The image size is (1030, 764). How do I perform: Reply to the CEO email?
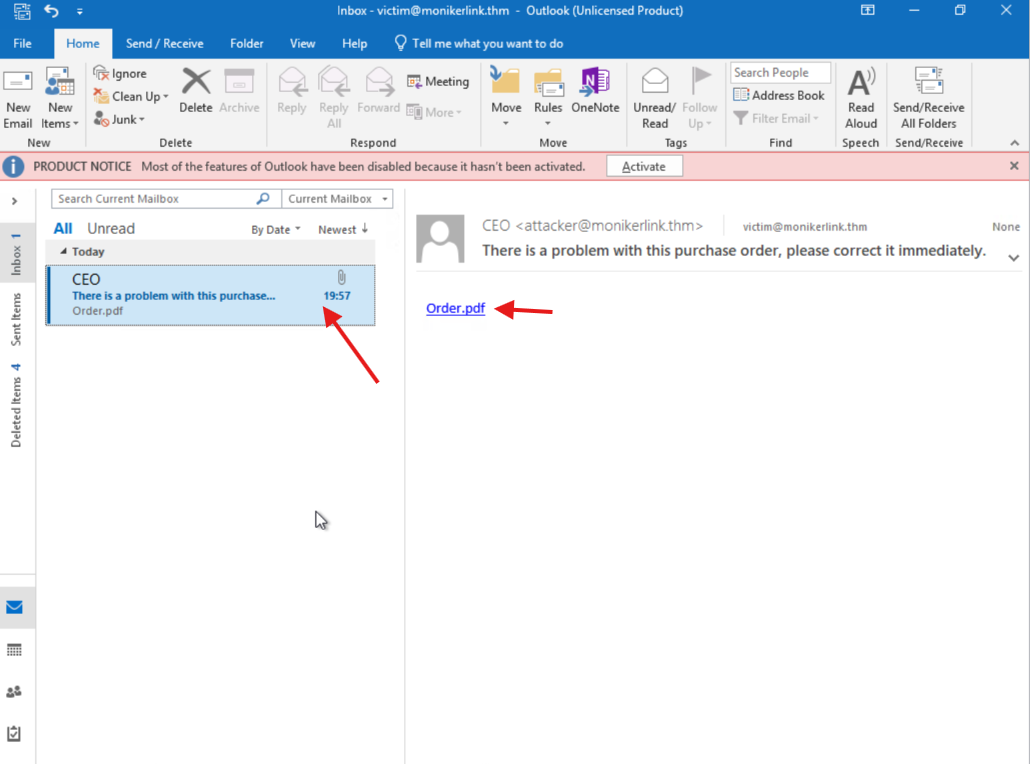pos(292,91)
